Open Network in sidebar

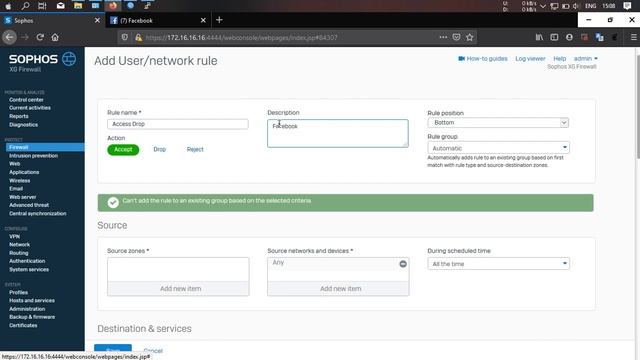point(19,244)
